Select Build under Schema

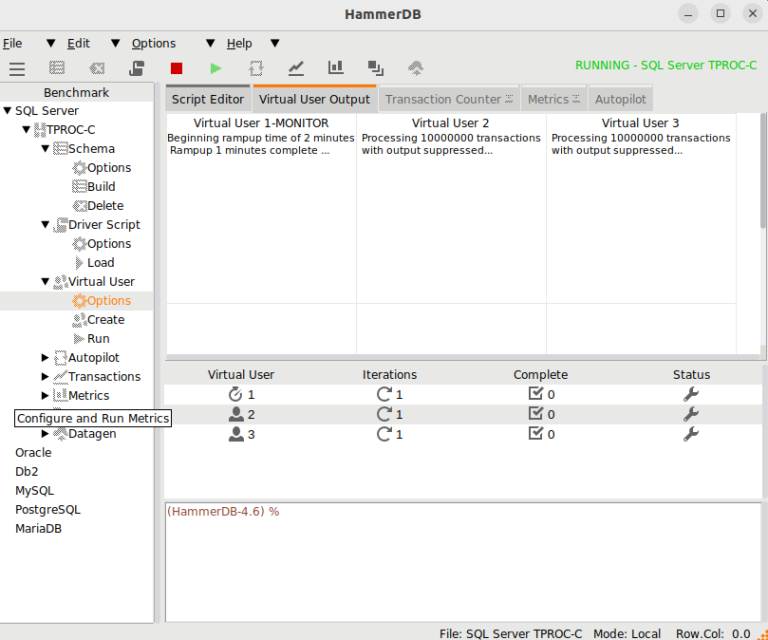point(101,187)
